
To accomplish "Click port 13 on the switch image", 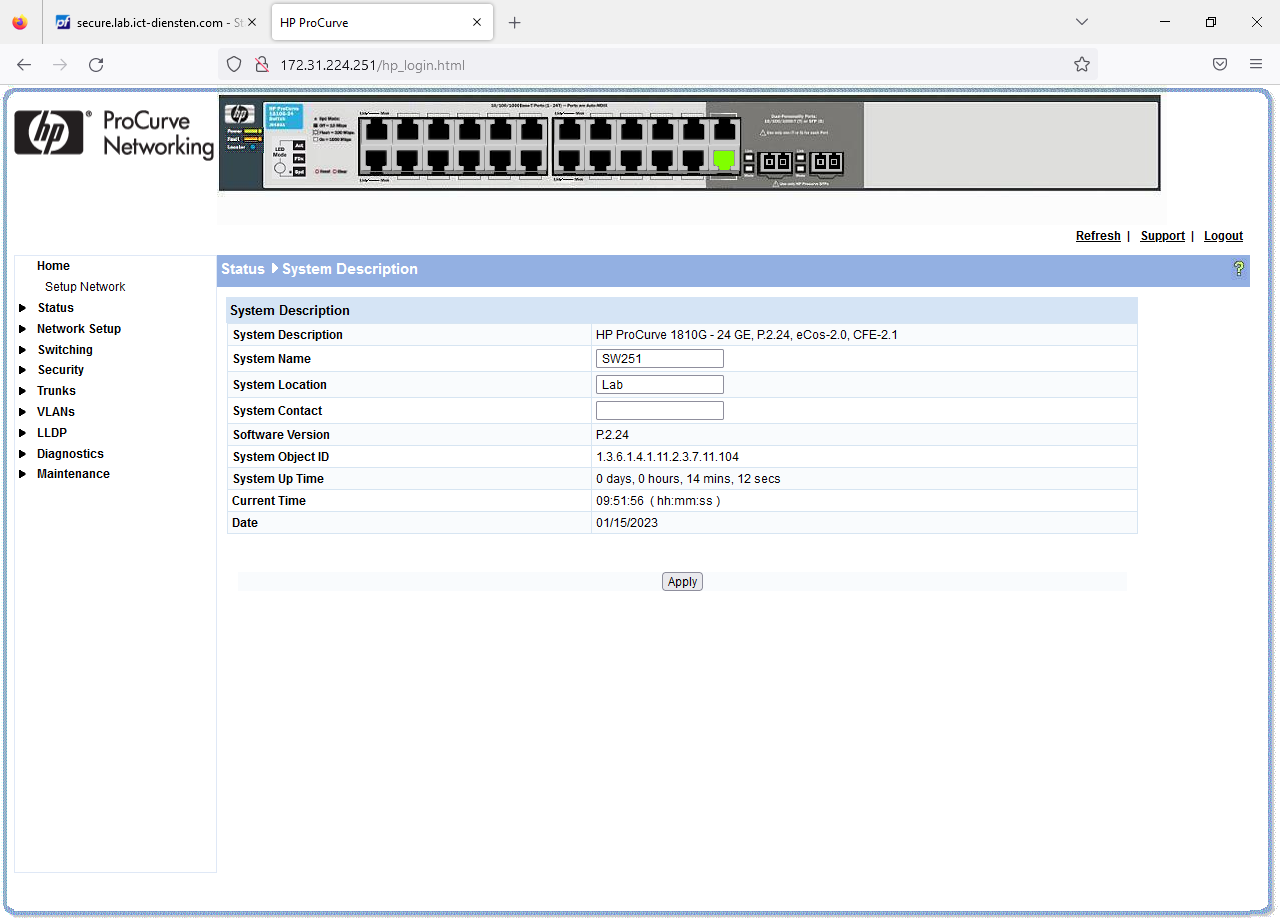I will [x=569, y=129].
